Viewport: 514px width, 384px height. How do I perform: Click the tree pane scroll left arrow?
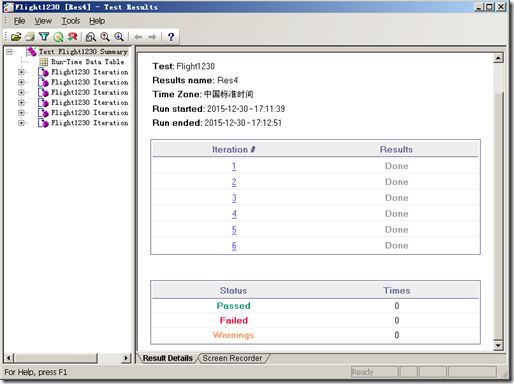(8, 358)
